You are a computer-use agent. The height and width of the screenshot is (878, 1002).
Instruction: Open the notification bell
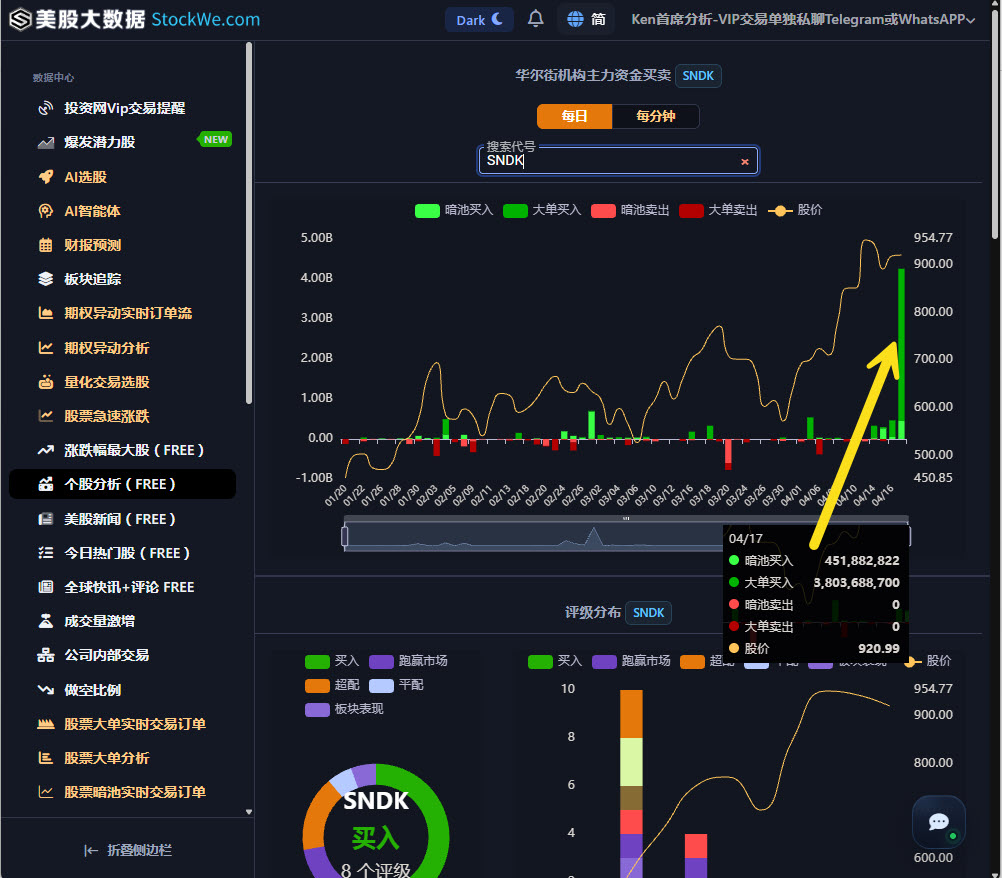(535, 19)
